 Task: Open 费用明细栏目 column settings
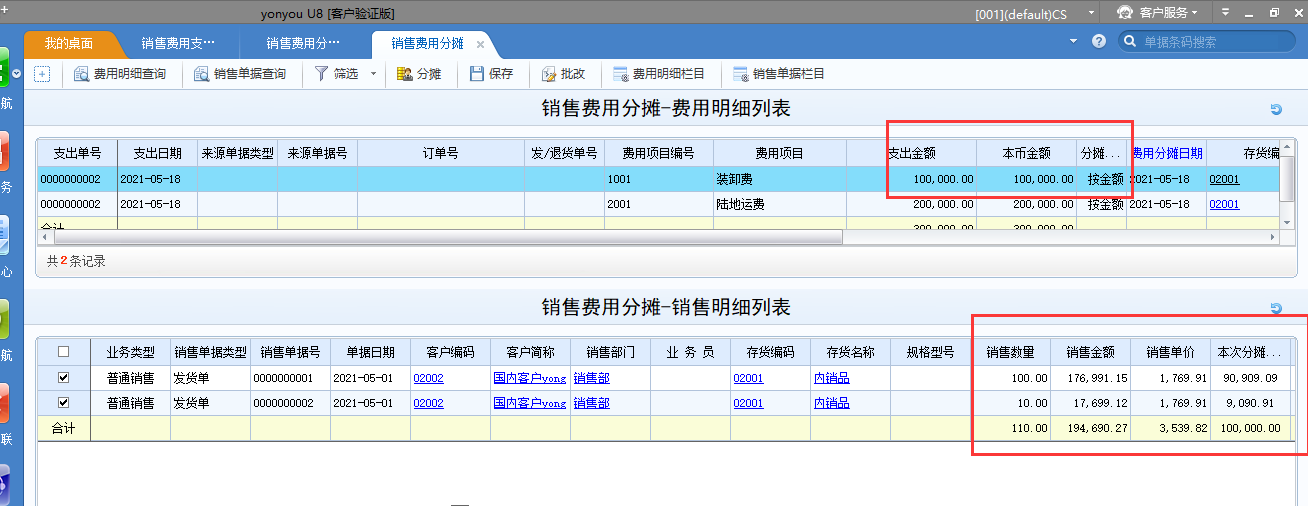pyautogui.click(x=659, y=74)
